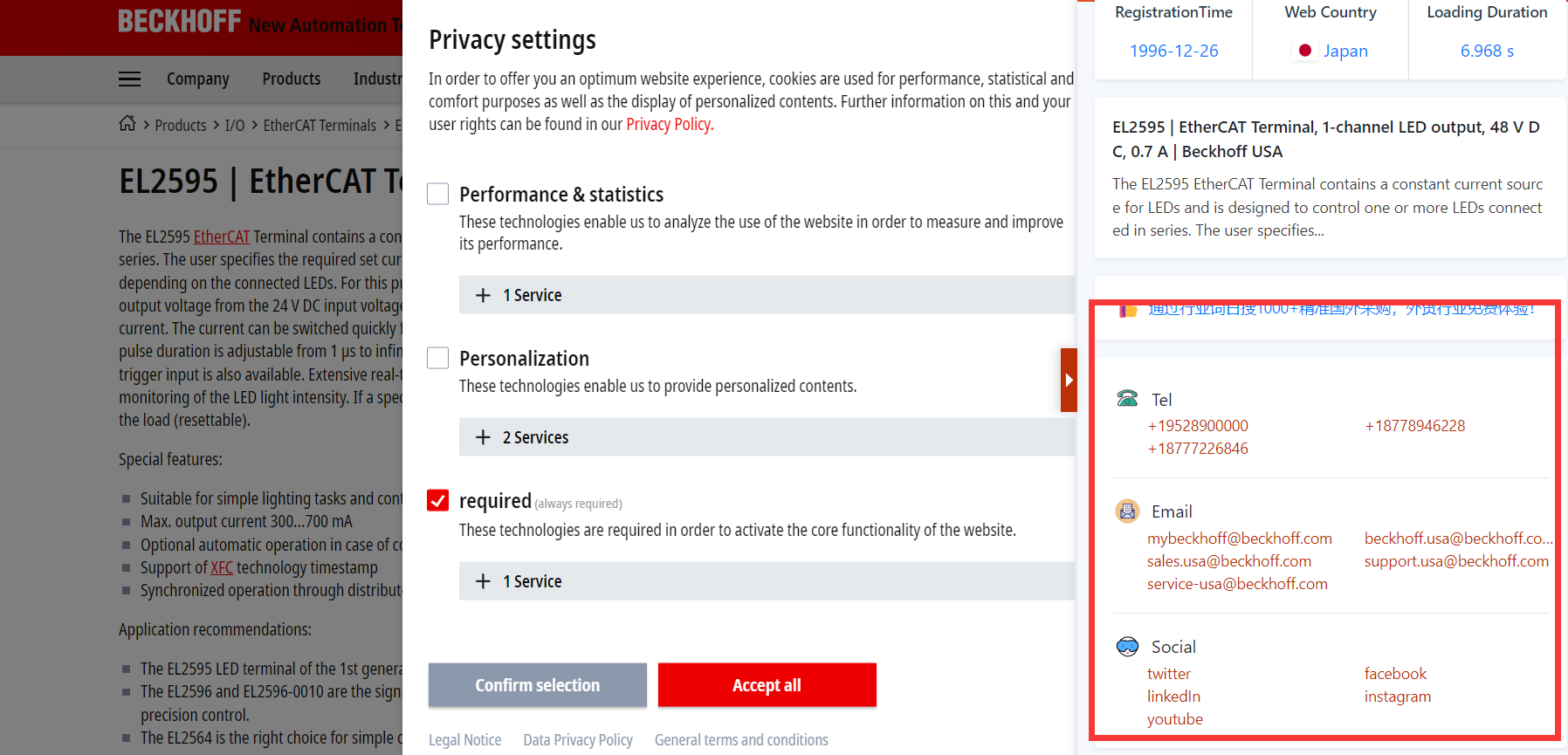The width and height of the screenshot is (1568, 755).
Task: Open the sales.usa@beckhoff.com email link
Action: click(x=1229, y=561)
